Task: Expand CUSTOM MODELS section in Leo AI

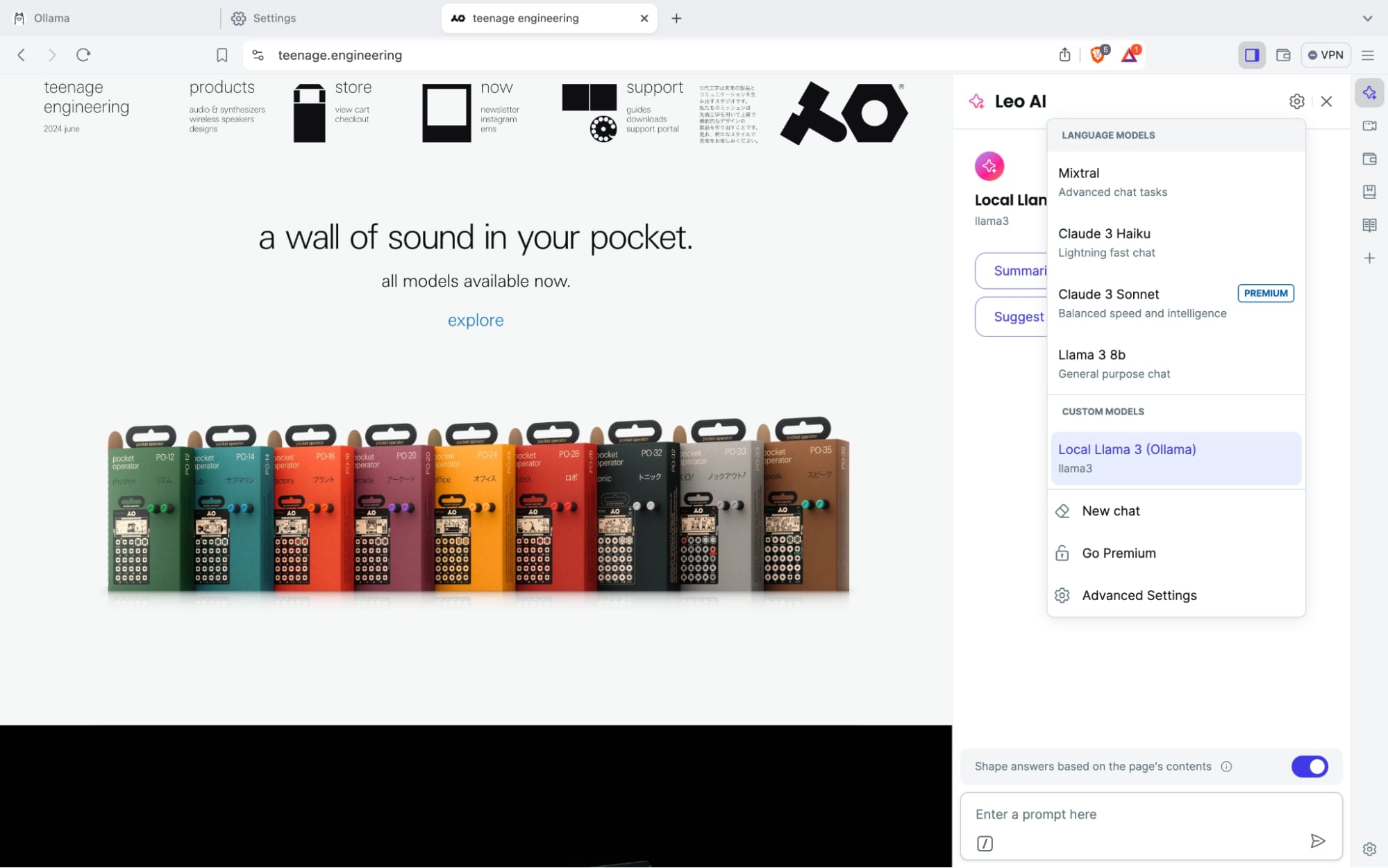Action: [1102, 411]
